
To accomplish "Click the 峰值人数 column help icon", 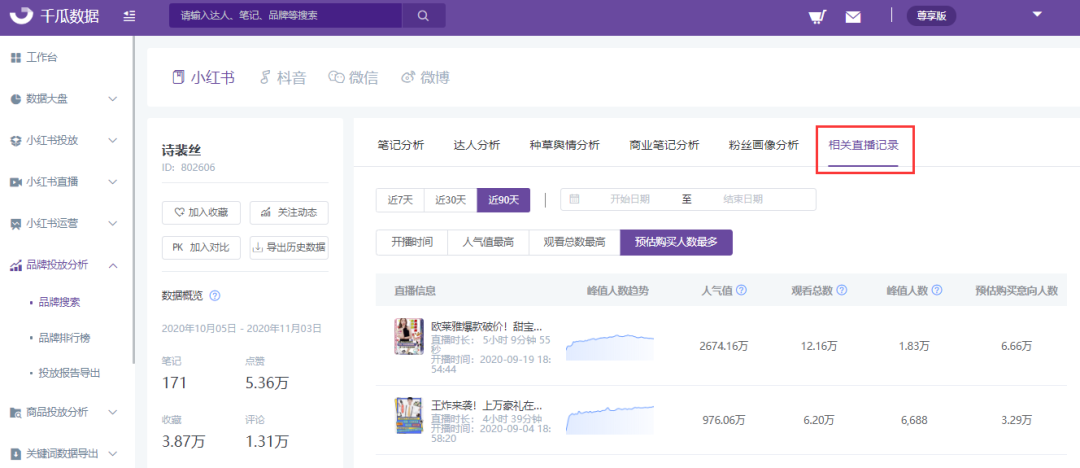I will coord(937,291).
